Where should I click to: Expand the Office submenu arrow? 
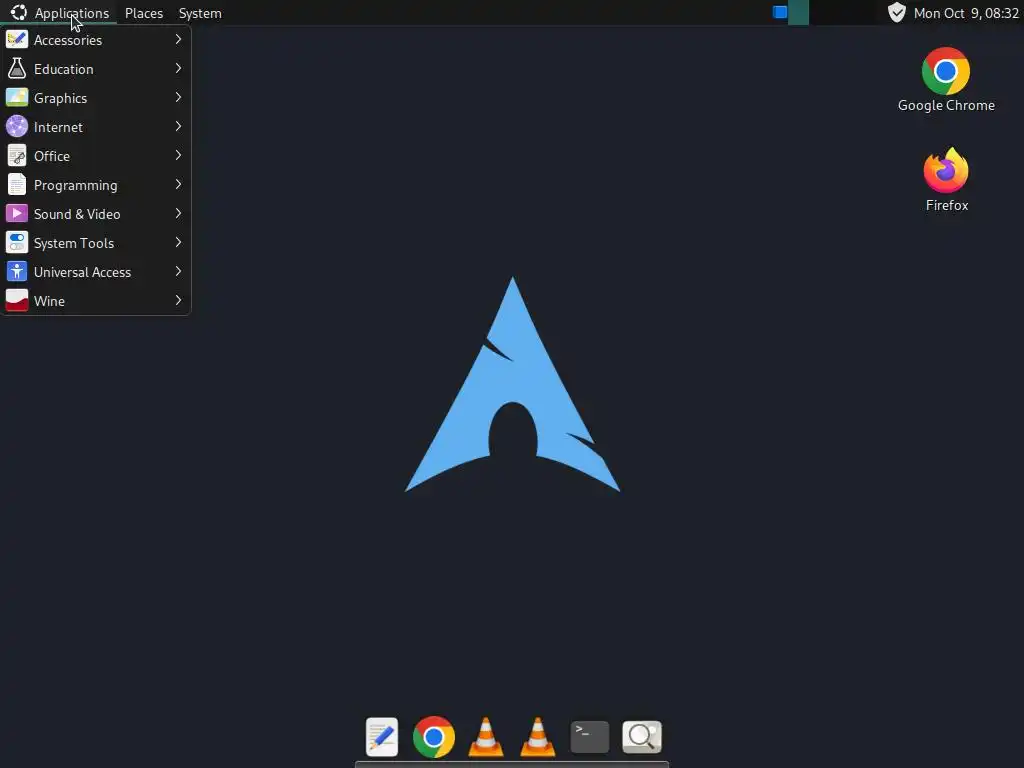(x=178, y=156)
